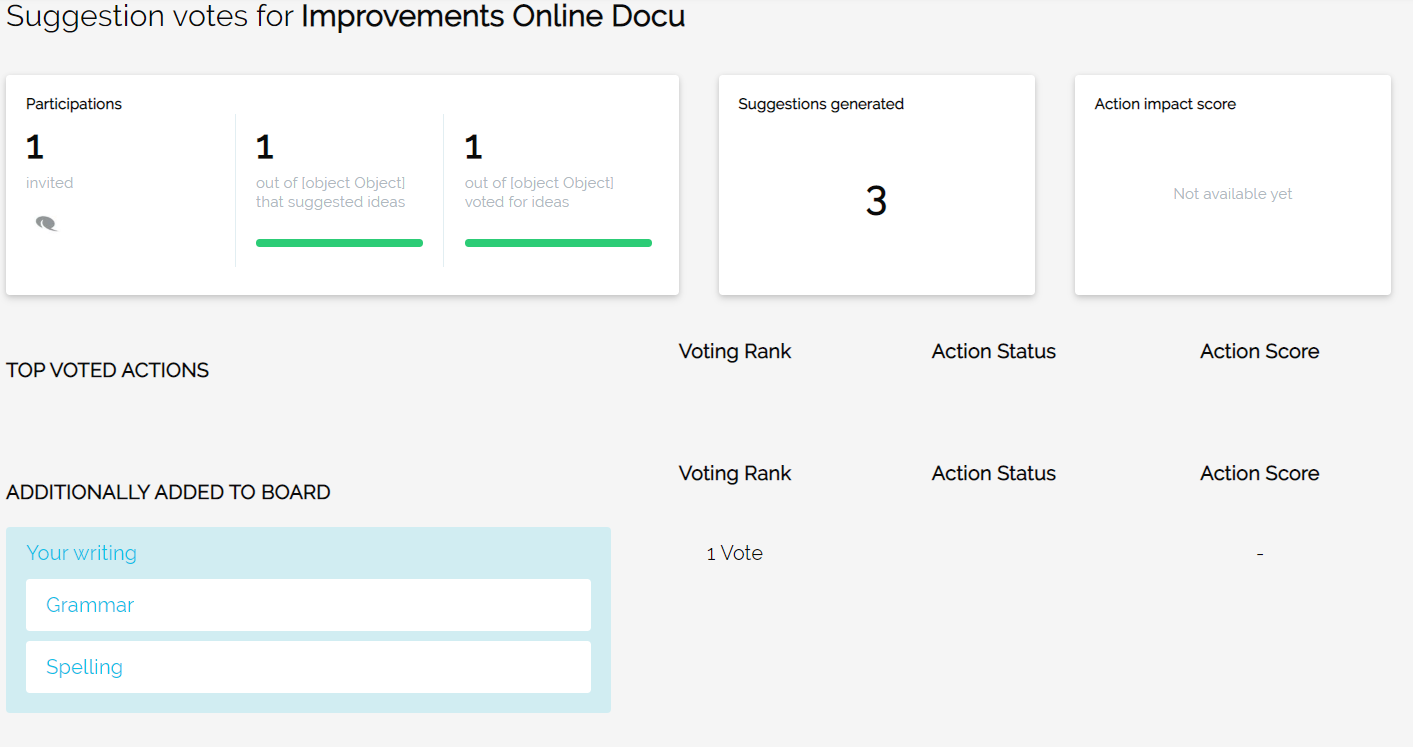1413x747 pixels.
Task: Click the number 1 above invited
Action: point(35,148)
